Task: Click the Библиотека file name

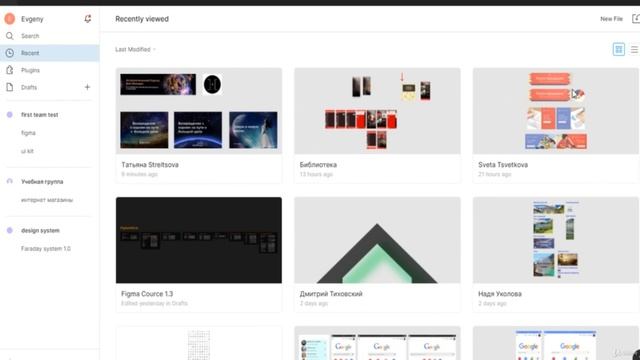Action: [x=318, y=165]
